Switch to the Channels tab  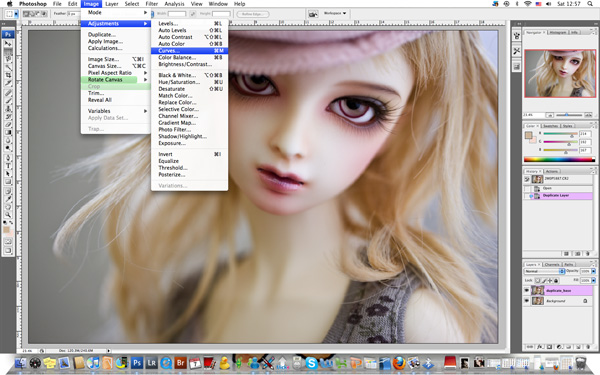click(552, 264)
